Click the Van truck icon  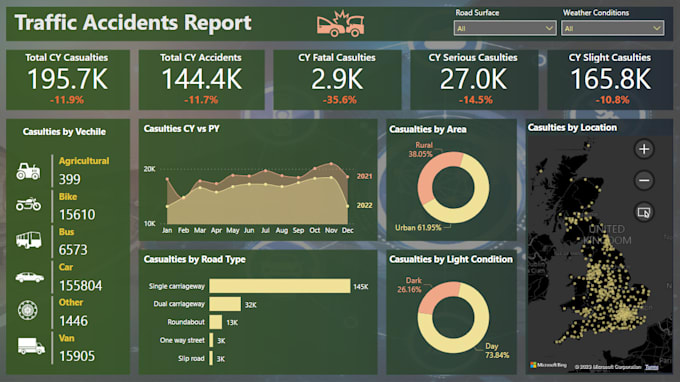click(x=31, y=346)
